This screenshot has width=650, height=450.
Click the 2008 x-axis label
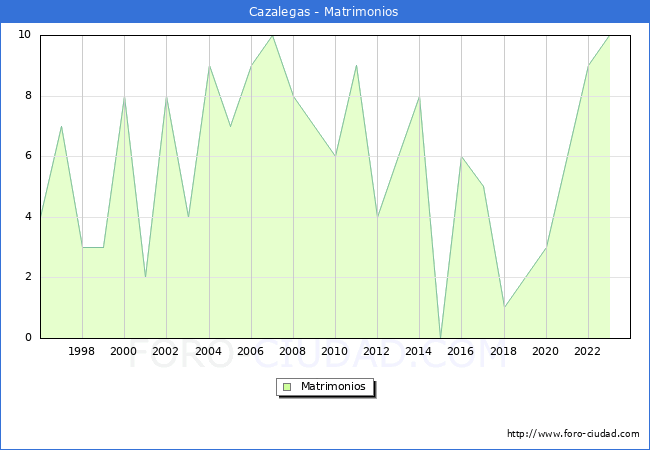point(292,352)
